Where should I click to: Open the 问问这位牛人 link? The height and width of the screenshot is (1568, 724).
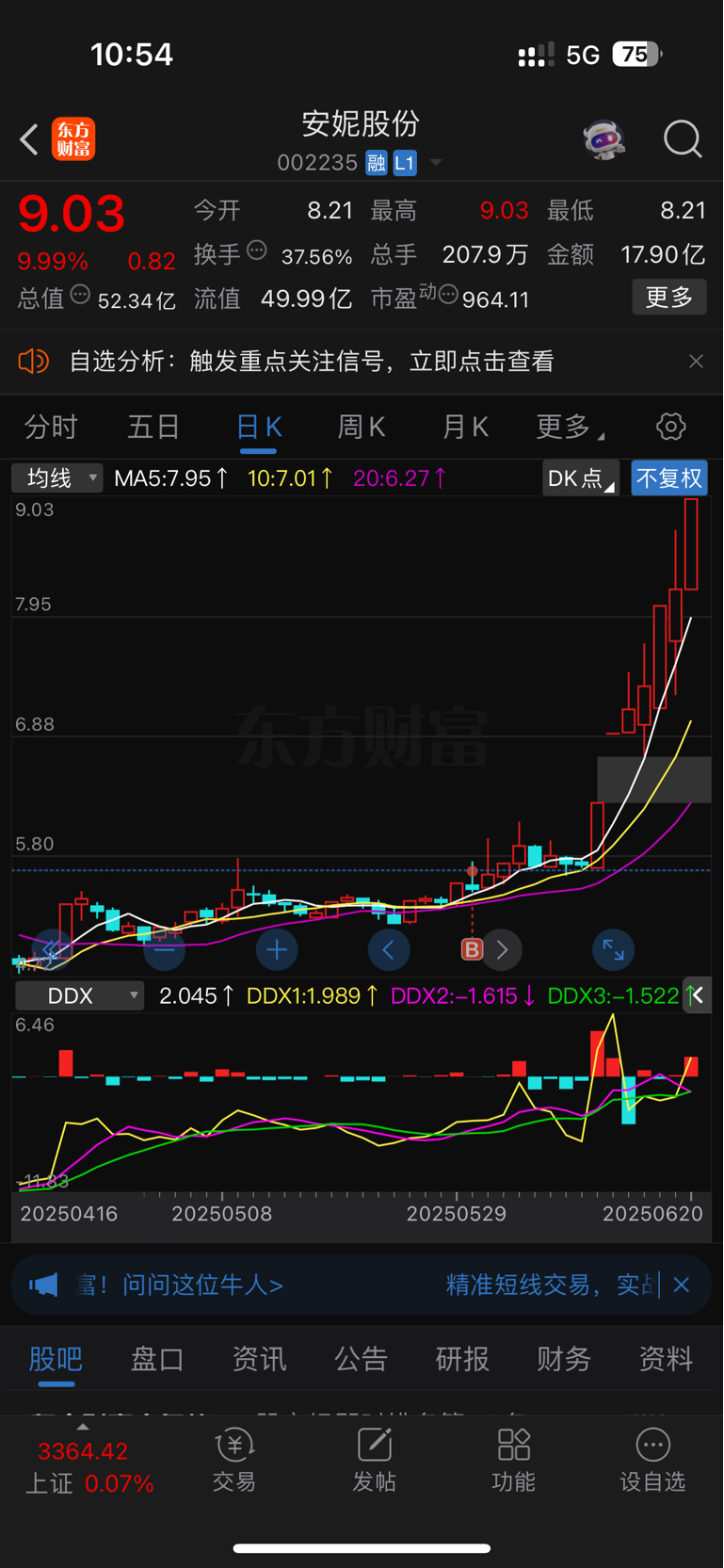pyautogui.click(x=202, y=1285)
